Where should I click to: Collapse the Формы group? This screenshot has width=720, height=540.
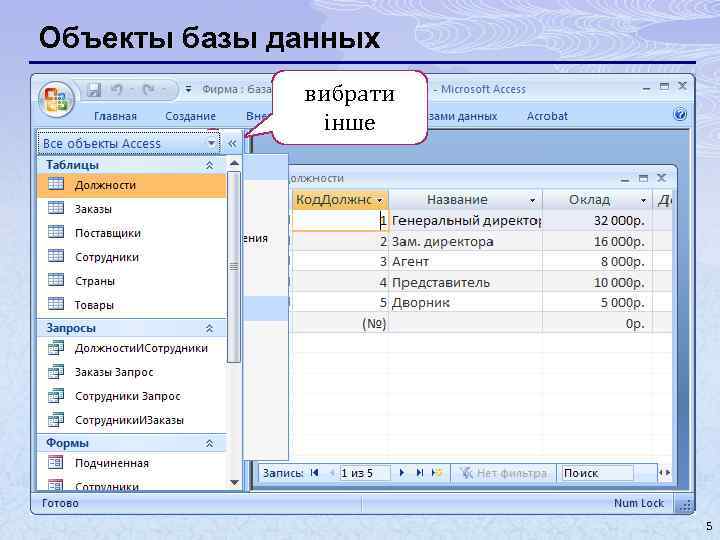(209, 444)
